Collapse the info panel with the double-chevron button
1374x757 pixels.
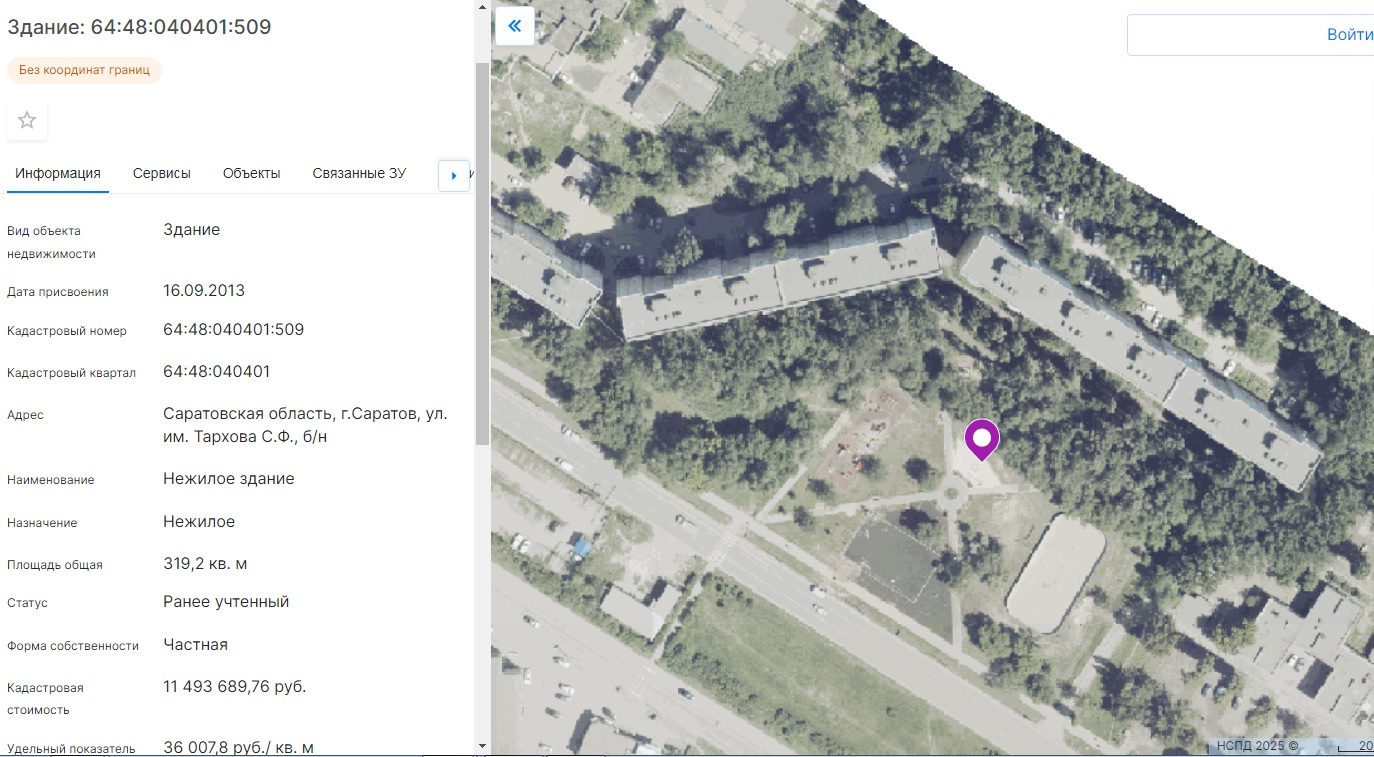(x=514, y=26)
